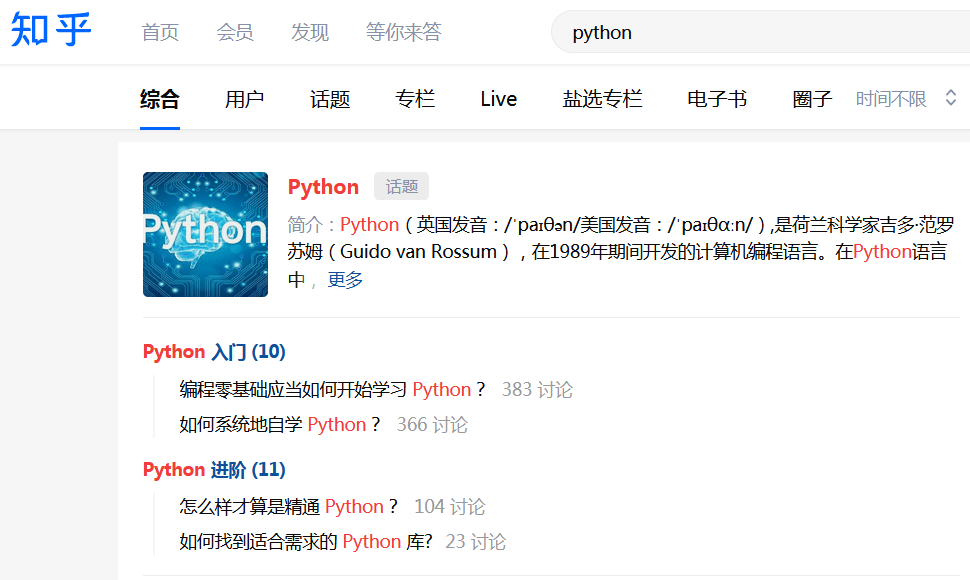Go to the 会员 page
Image resolution: width=970 pixels, height=580 pixels.
click(x=235, y=32)
